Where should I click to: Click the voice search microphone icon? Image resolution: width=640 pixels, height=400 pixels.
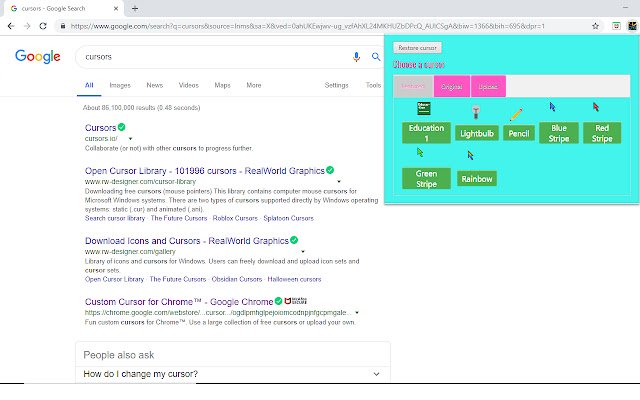[356, 57]
